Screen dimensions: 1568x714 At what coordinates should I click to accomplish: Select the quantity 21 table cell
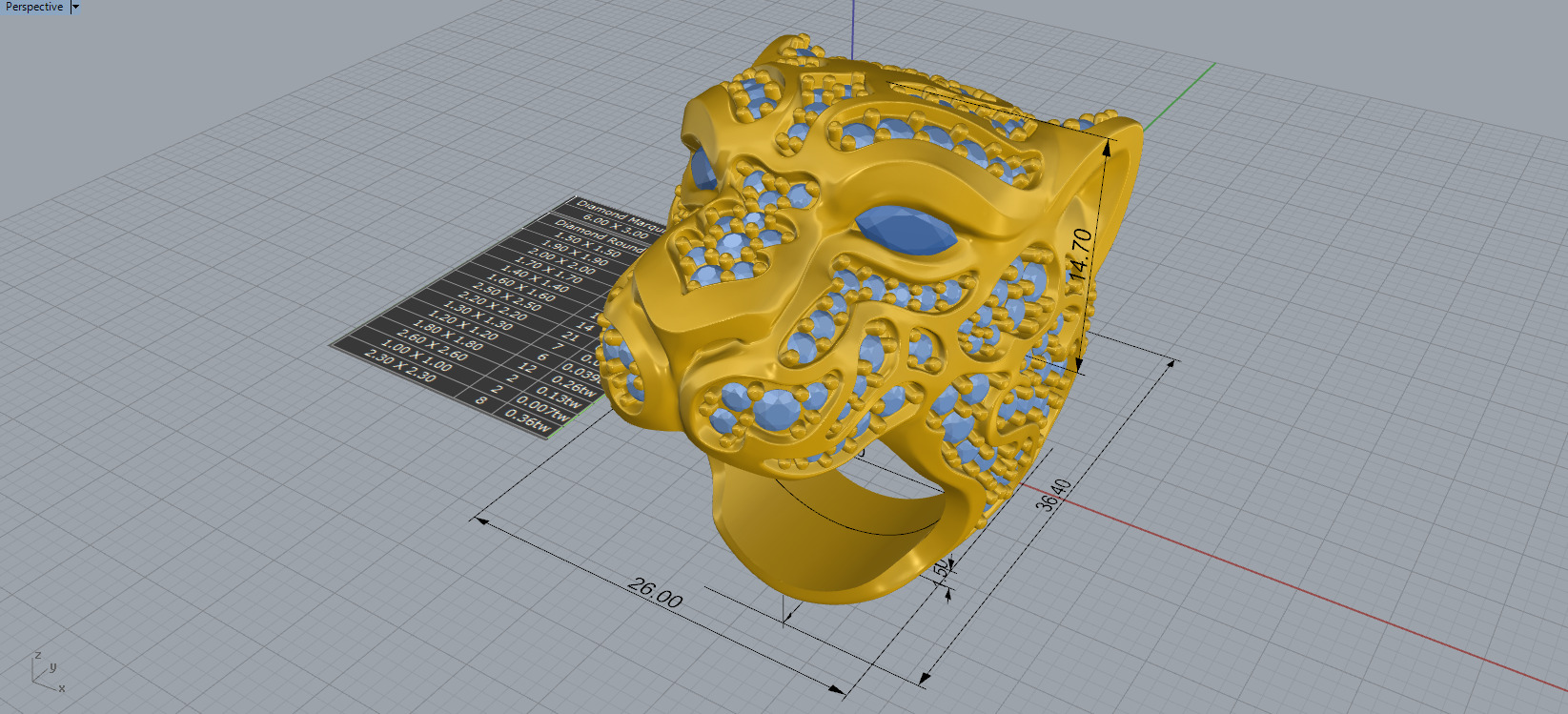[570, 336]
